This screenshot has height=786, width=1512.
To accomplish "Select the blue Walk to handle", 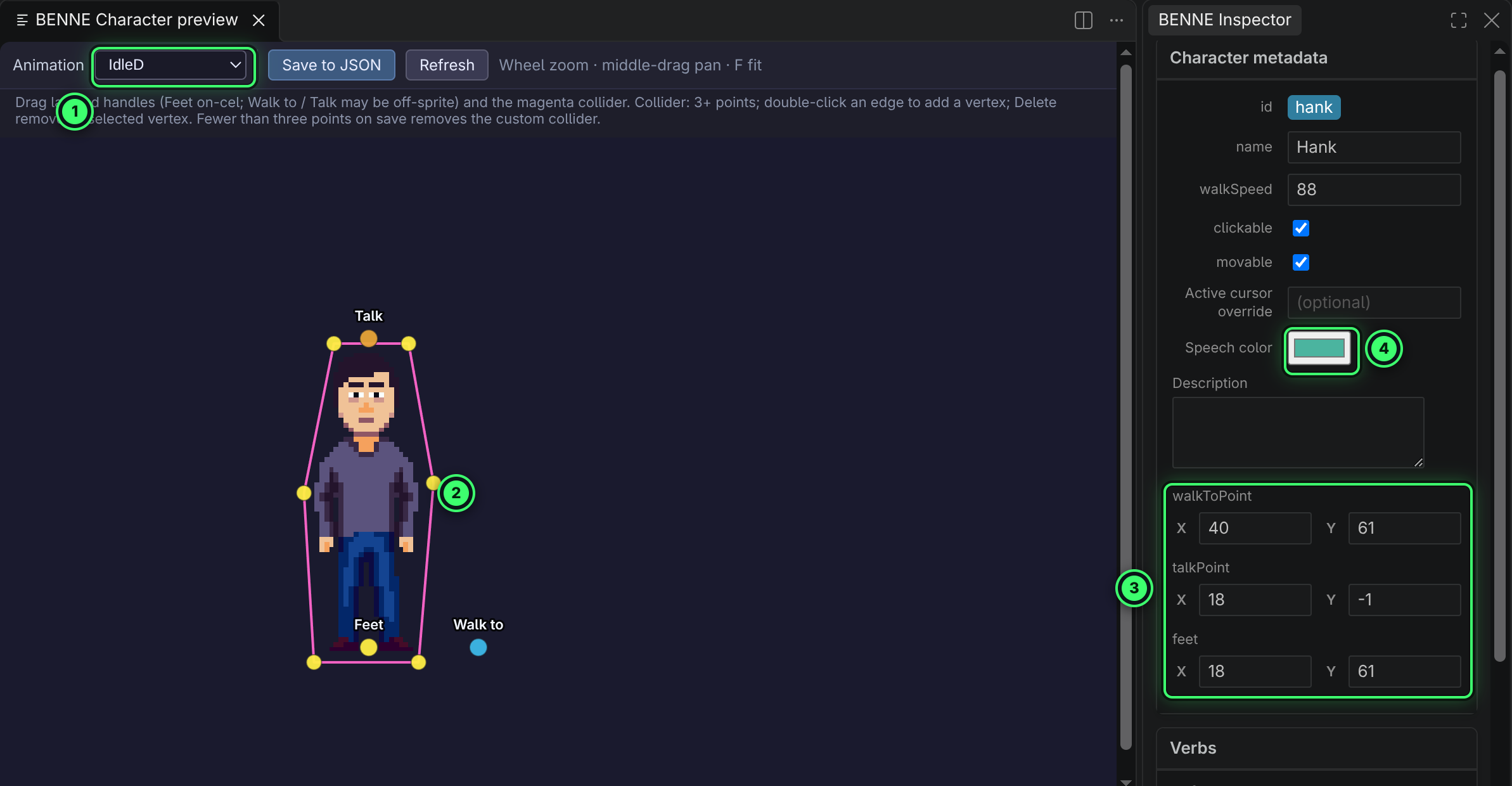I will (478, 647).
